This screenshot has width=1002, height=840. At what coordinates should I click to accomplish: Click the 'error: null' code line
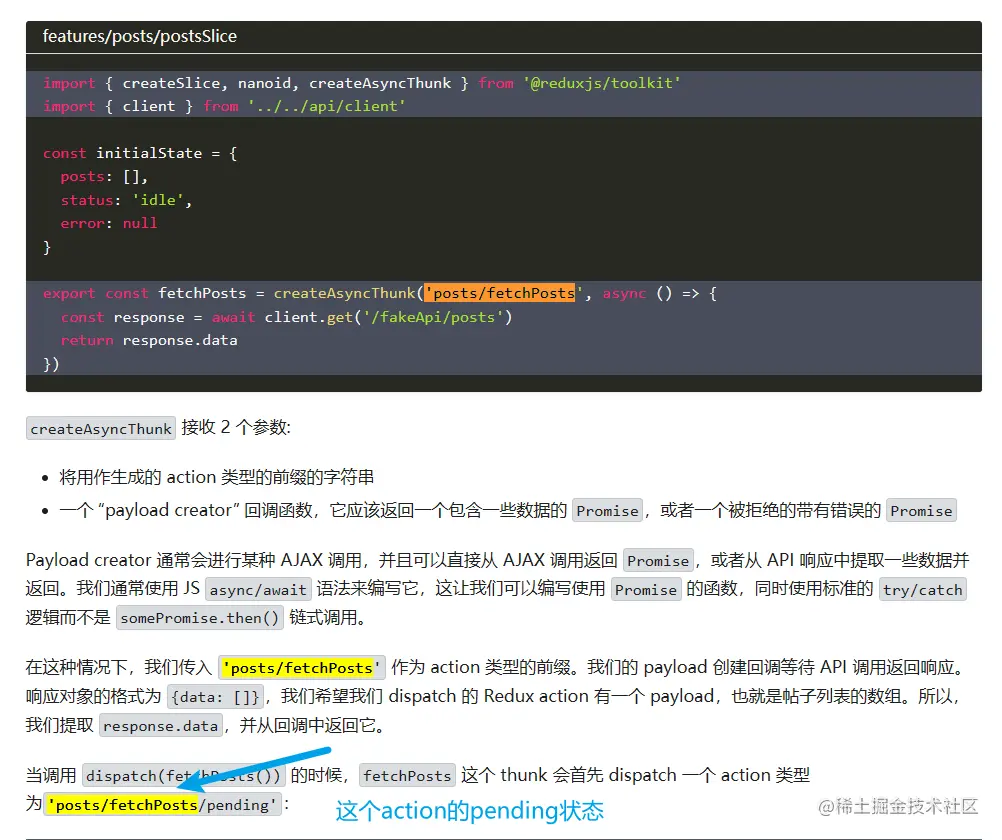coord(109,223)
